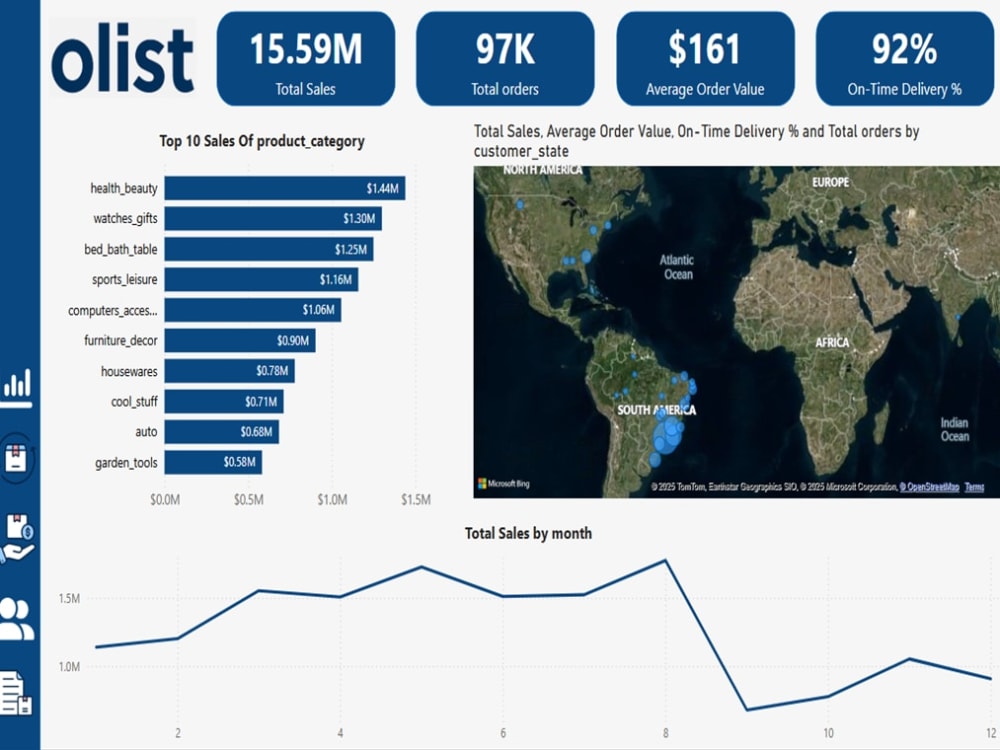Select the 92% On-Time Delivery card
The width and height of the screenshot is (1000, 750).
coord(904,59)
